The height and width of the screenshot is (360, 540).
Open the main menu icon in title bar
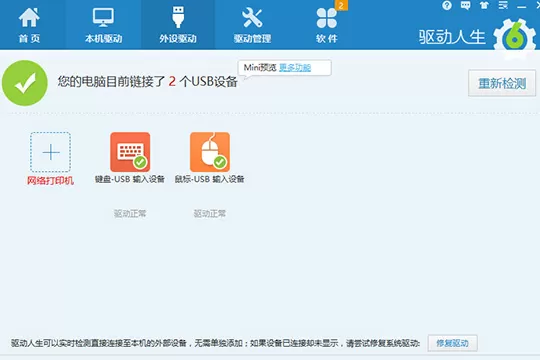[503, 5]
